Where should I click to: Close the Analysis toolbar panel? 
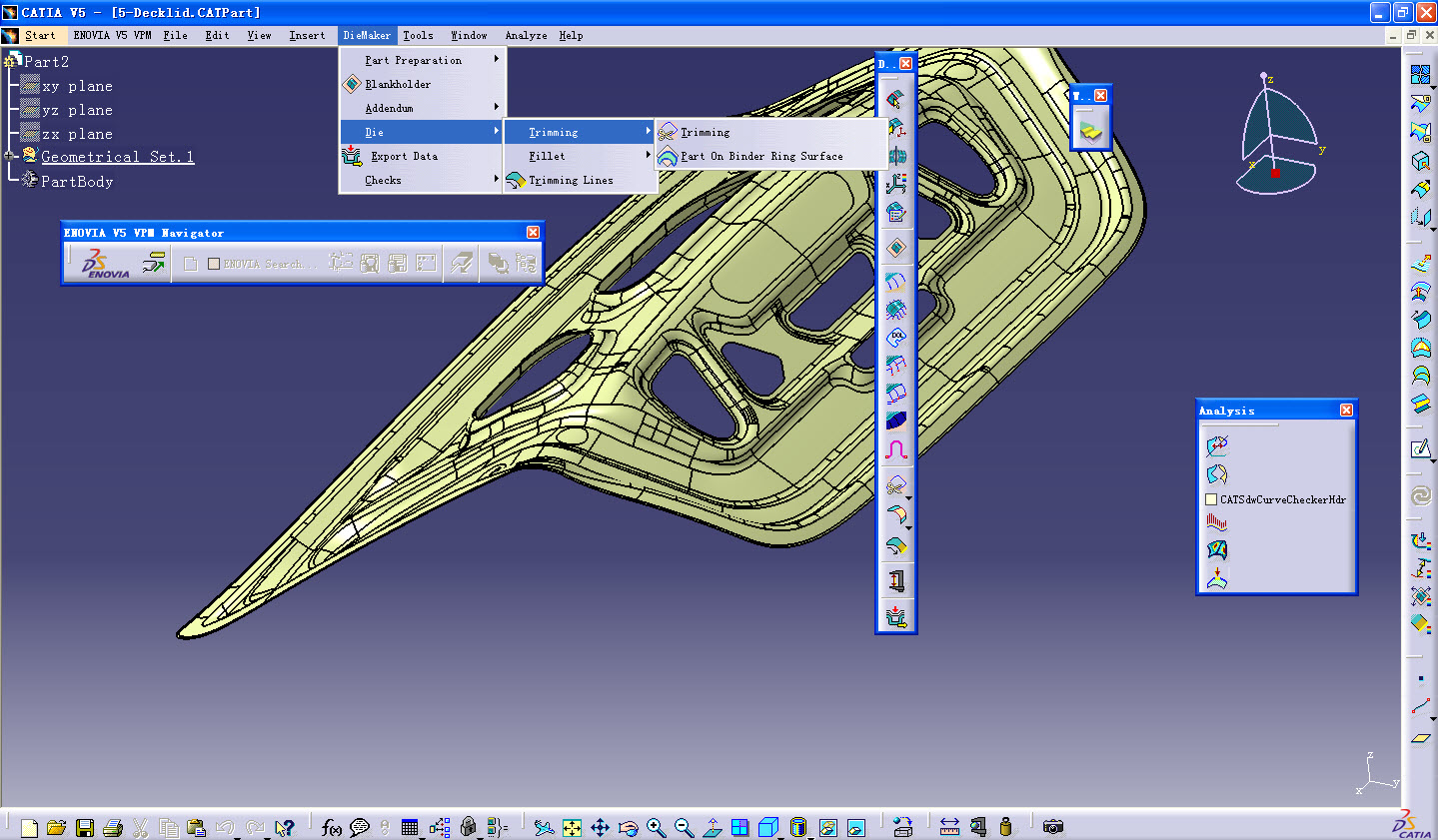click(x=1346, y=411)
